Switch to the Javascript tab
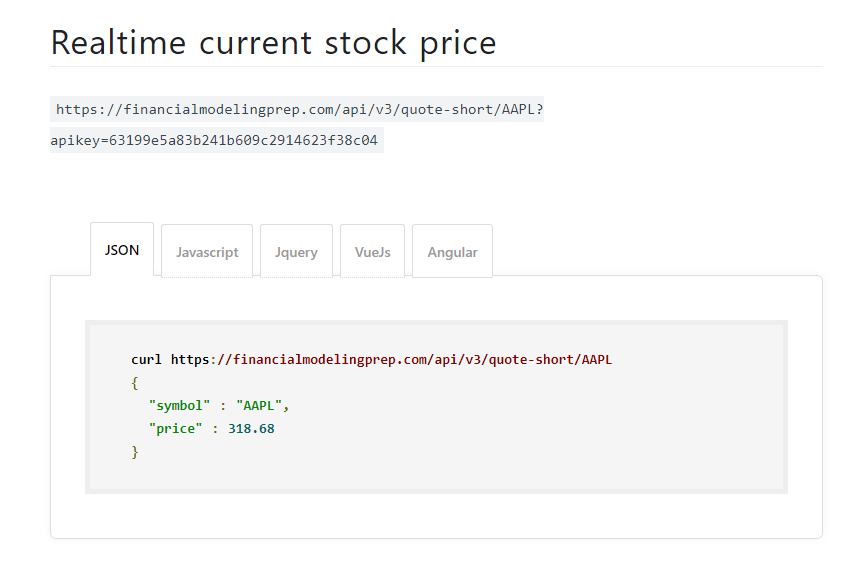This screenshot has height=581, width=861. coord(207,252)
